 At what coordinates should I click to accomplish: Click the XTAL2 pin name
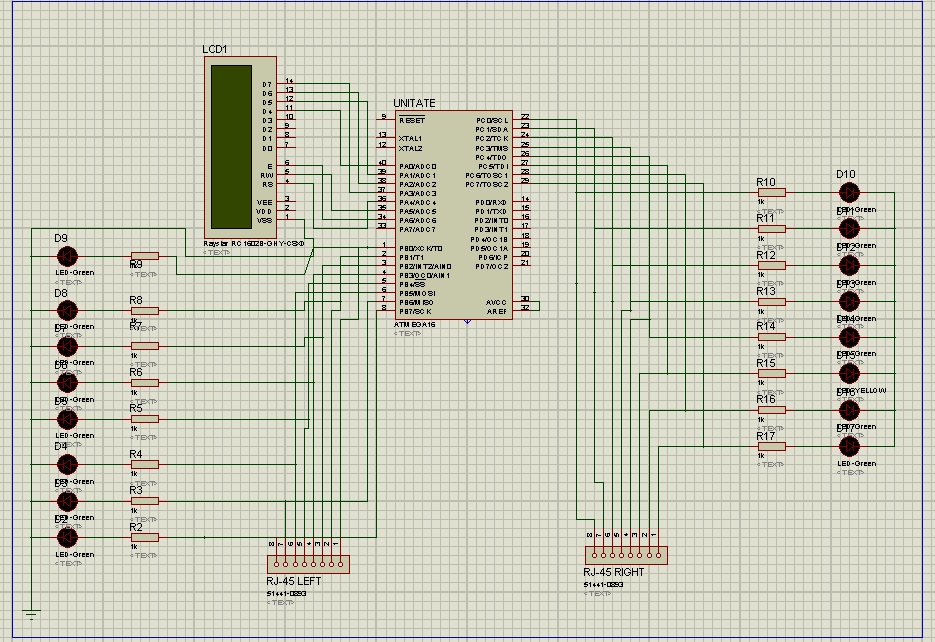(x=410, y=148)
